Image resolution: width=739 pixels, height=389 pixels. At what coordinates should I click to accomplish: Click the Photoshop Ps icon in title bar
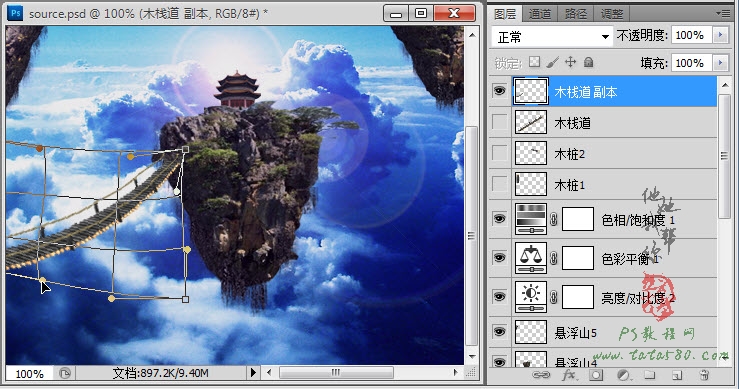16,13
